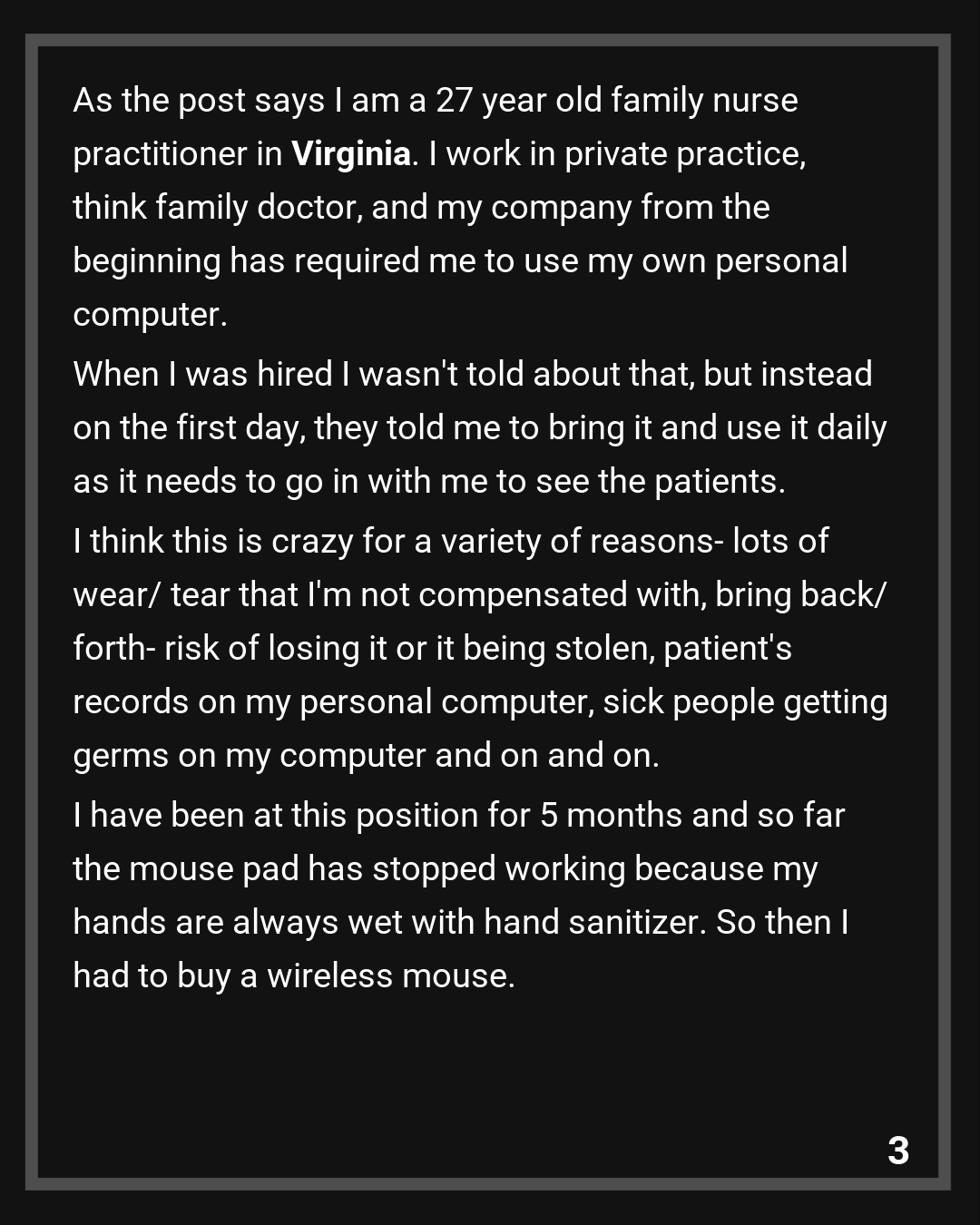Click the phrase "on the first day"
980x1225 pixels.
coord(188,428)
